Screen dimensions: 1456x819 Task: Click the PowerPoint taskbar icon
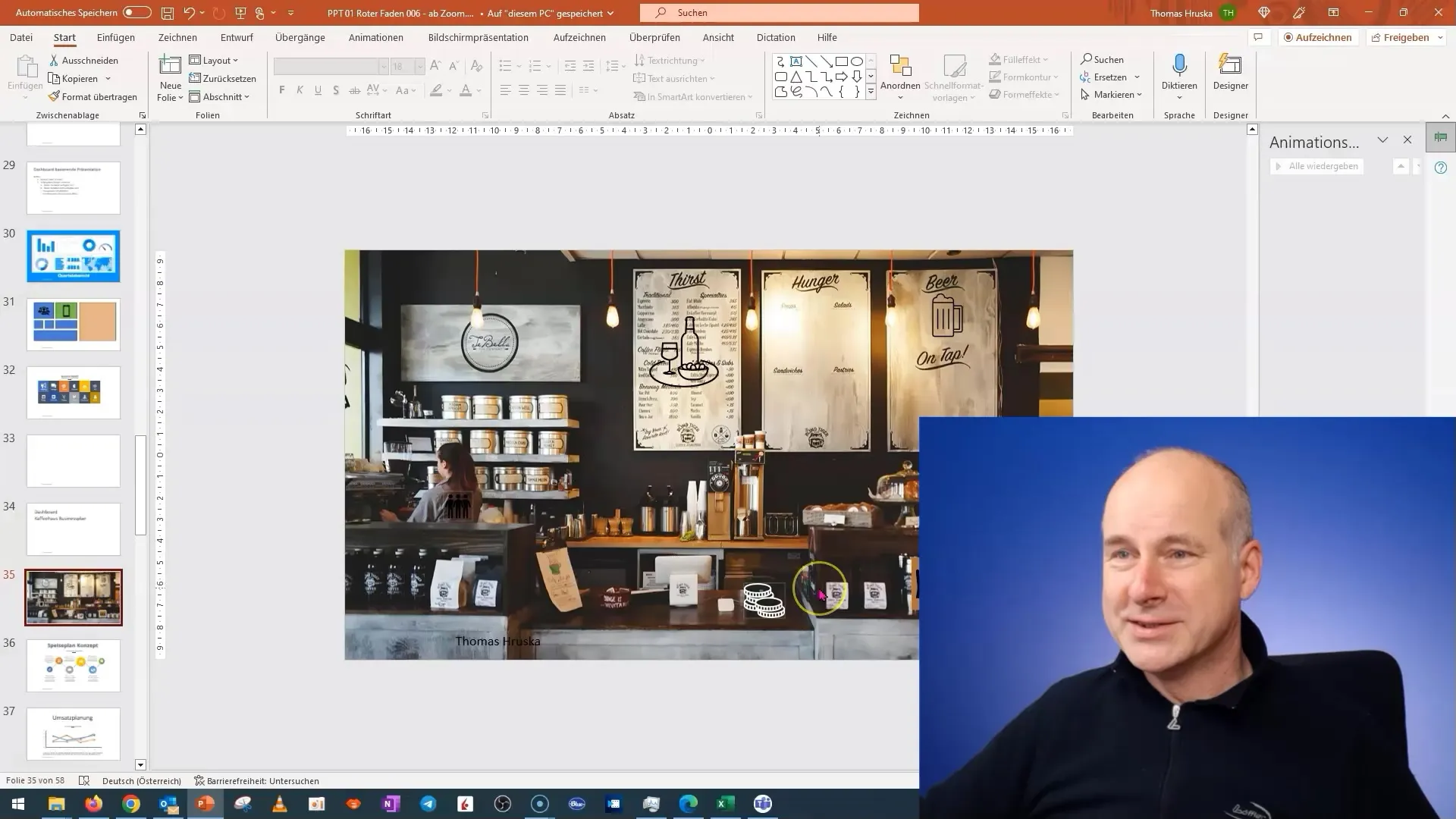tap(206, 803)
